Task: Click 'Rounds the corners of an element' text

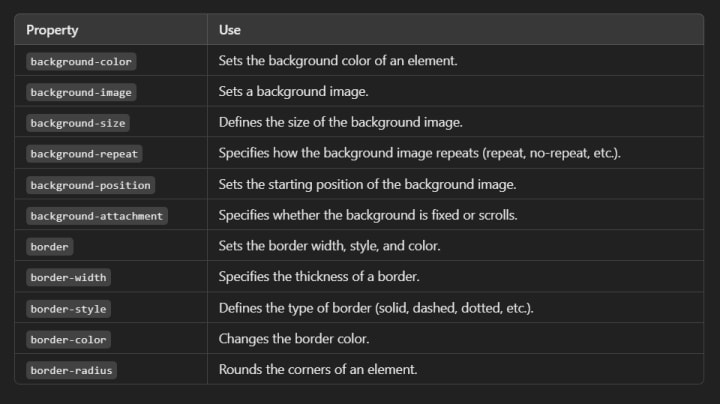Action: click(317, 370)
